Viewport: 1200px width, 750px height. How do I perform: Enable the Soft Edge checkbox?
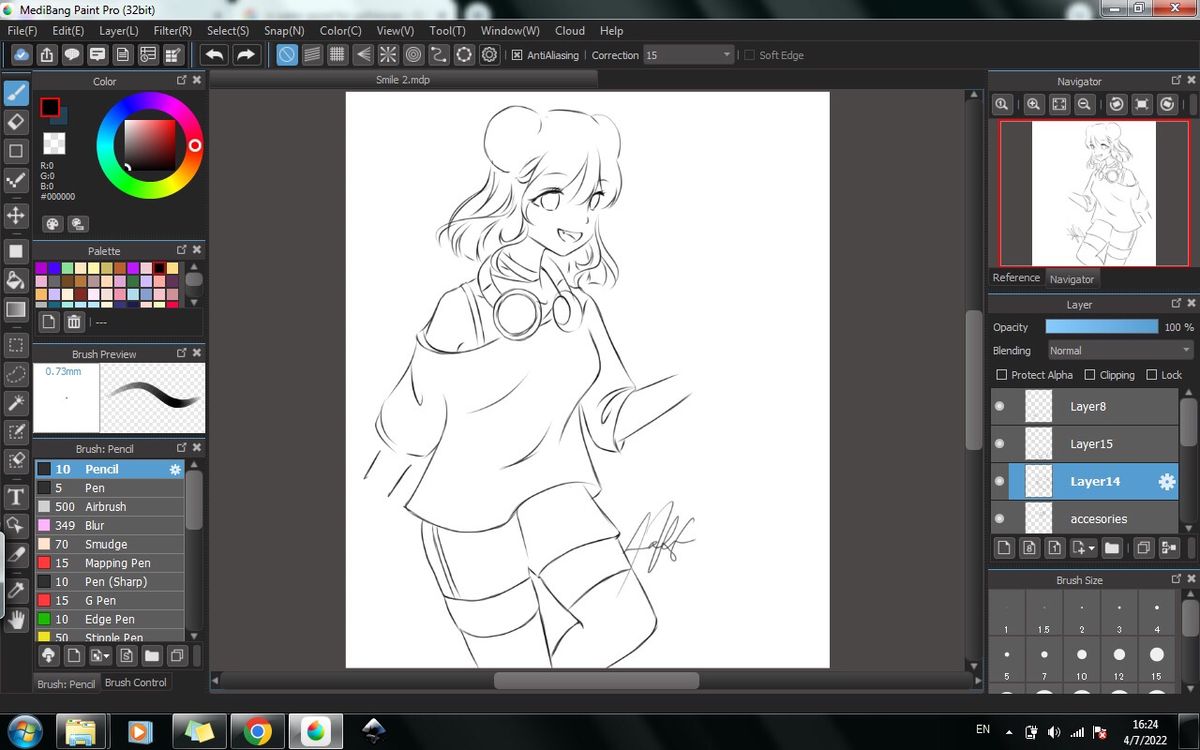(x=749, y=55)
